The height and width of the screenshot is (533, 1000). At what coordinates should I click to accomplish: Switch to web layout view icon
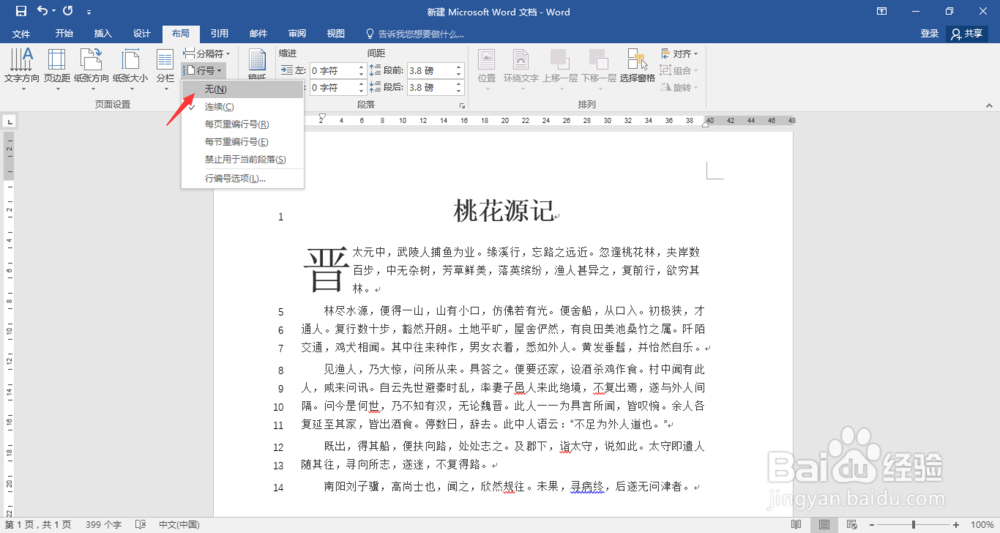(x=852, y=525)
